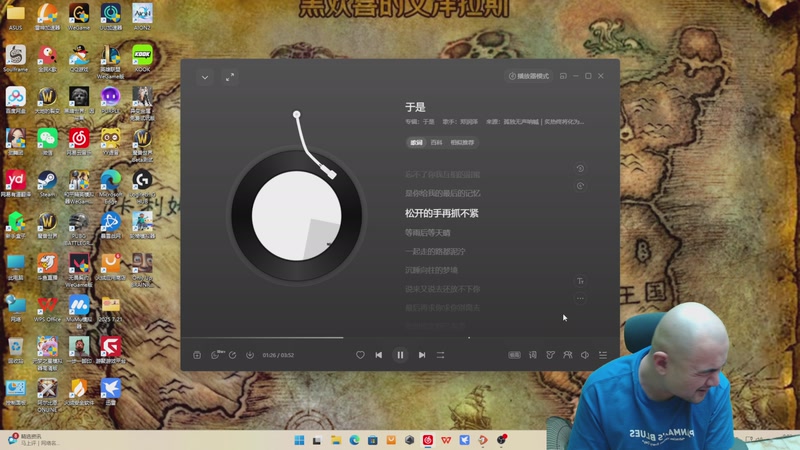Click the 火绒安全软件 desktop icon
Screen dimensions: 800x450
(79, 392)
